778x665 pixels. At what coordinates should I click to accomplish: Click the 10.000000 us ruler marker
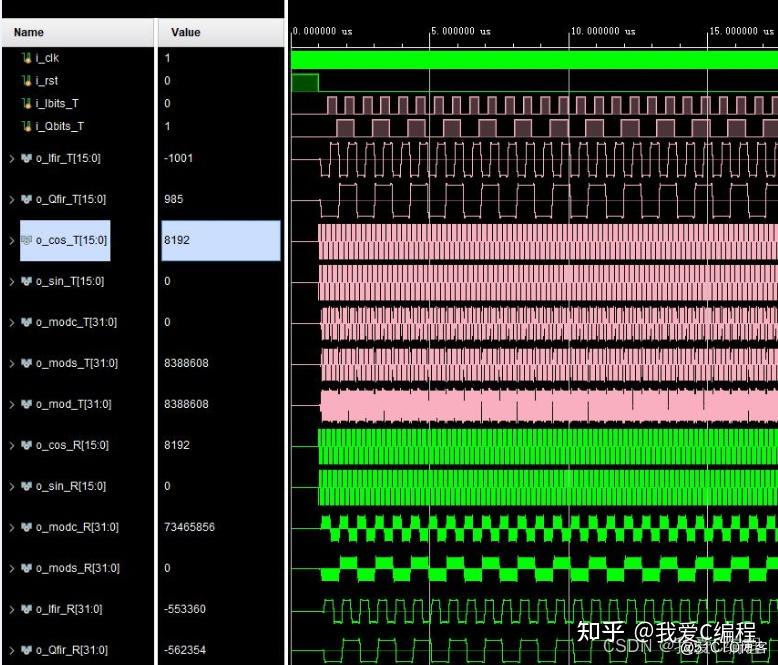(602, 31)
